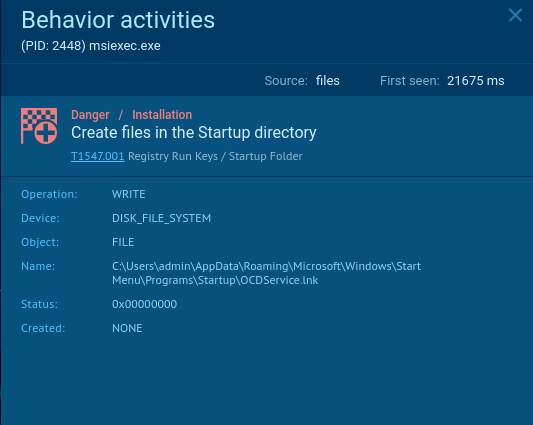This screenshot has width=533, height=425.
Task: Select the 'Installation' category label
Action: coord(162,115)
